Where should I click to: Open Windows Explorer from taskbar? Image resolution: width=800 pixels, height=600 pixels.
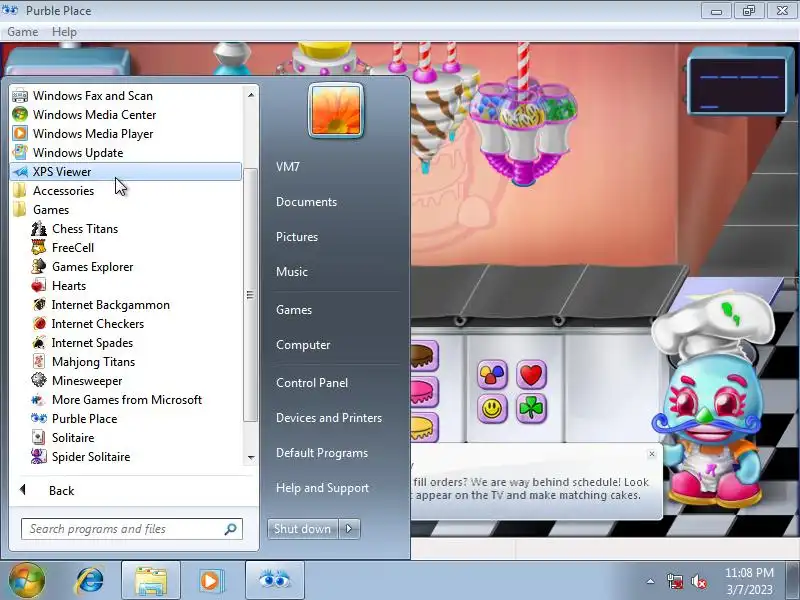coord(151,581)
